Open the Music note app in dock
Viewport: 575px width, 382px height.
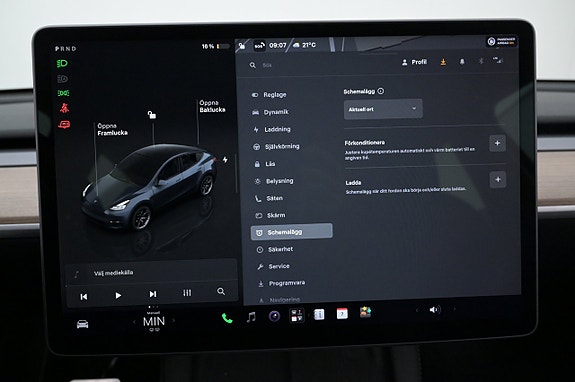[251, 317]
